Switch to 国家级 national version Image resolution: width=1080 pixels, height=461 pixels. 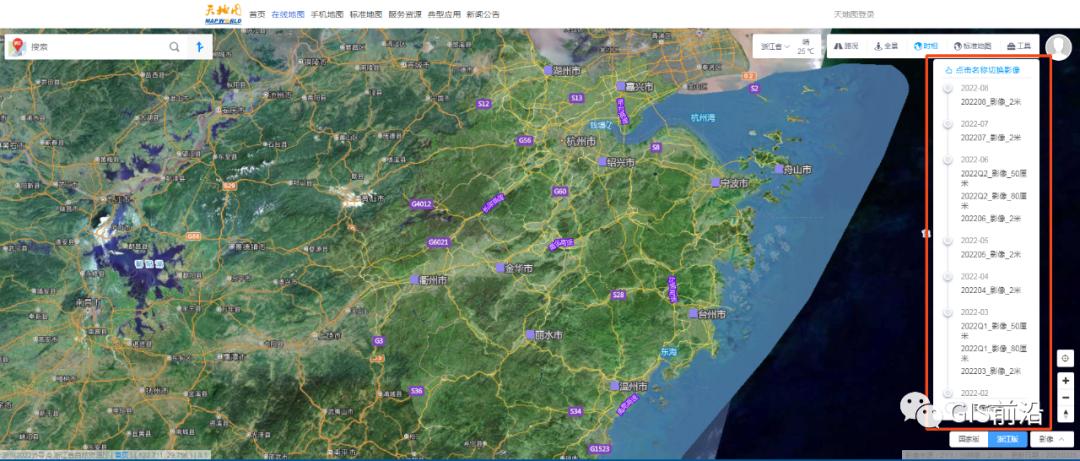[968, 439]
